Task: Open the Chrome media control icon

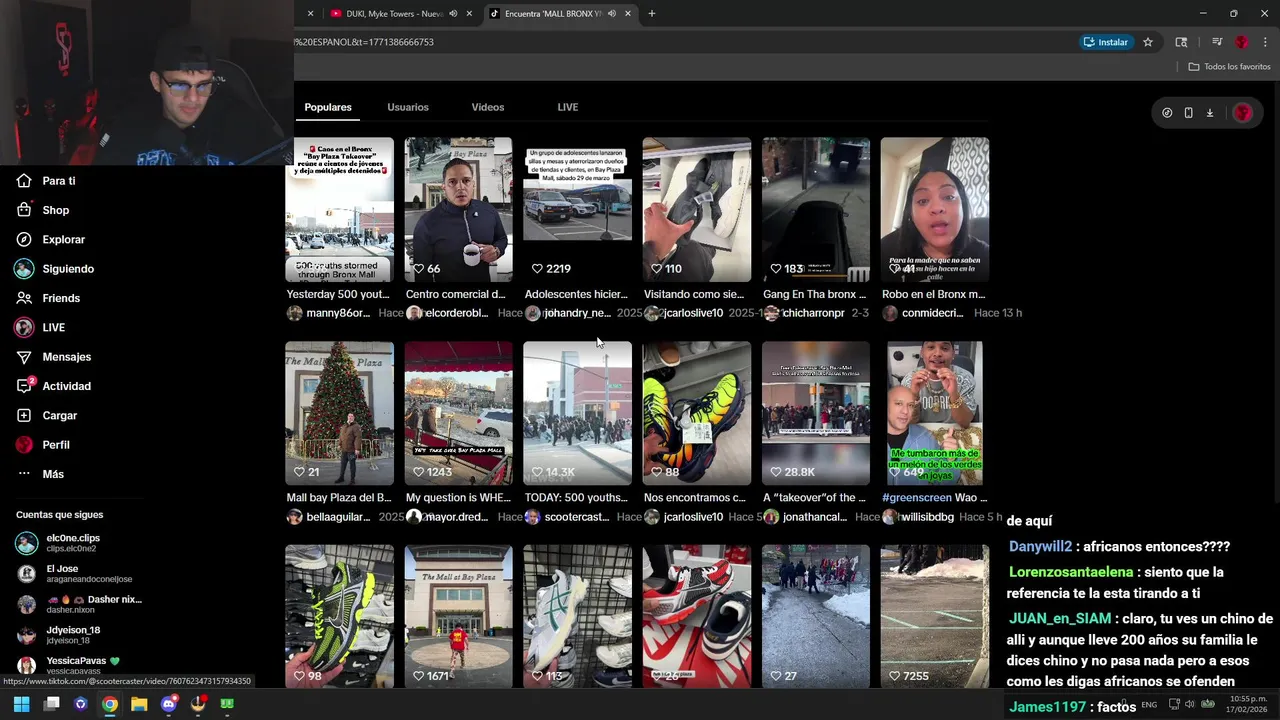Action: coord(1217,42)
